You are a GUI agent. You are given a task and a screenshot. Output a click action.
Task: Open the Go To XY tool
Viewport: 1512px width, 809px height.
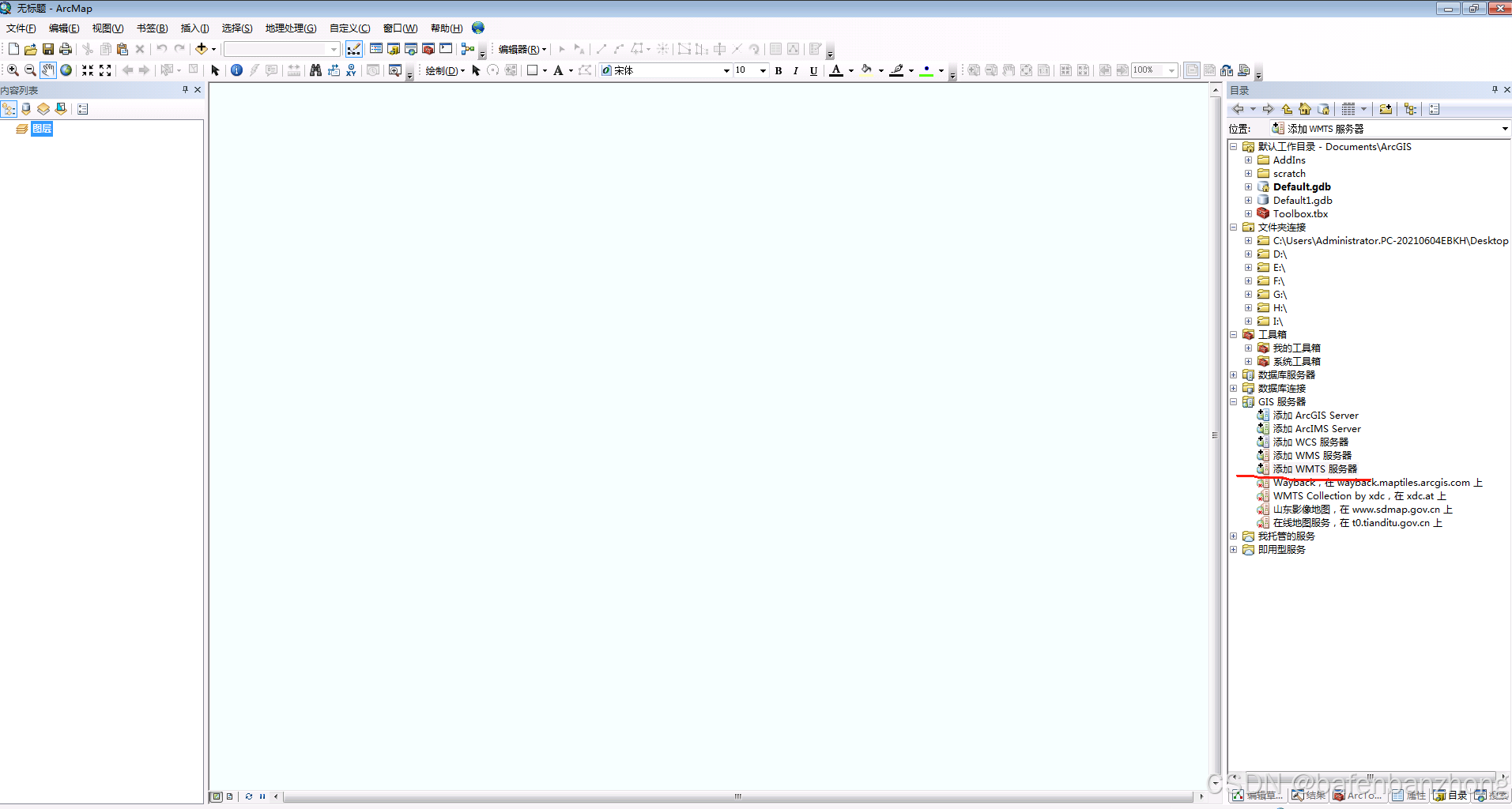tap(351, 70)
